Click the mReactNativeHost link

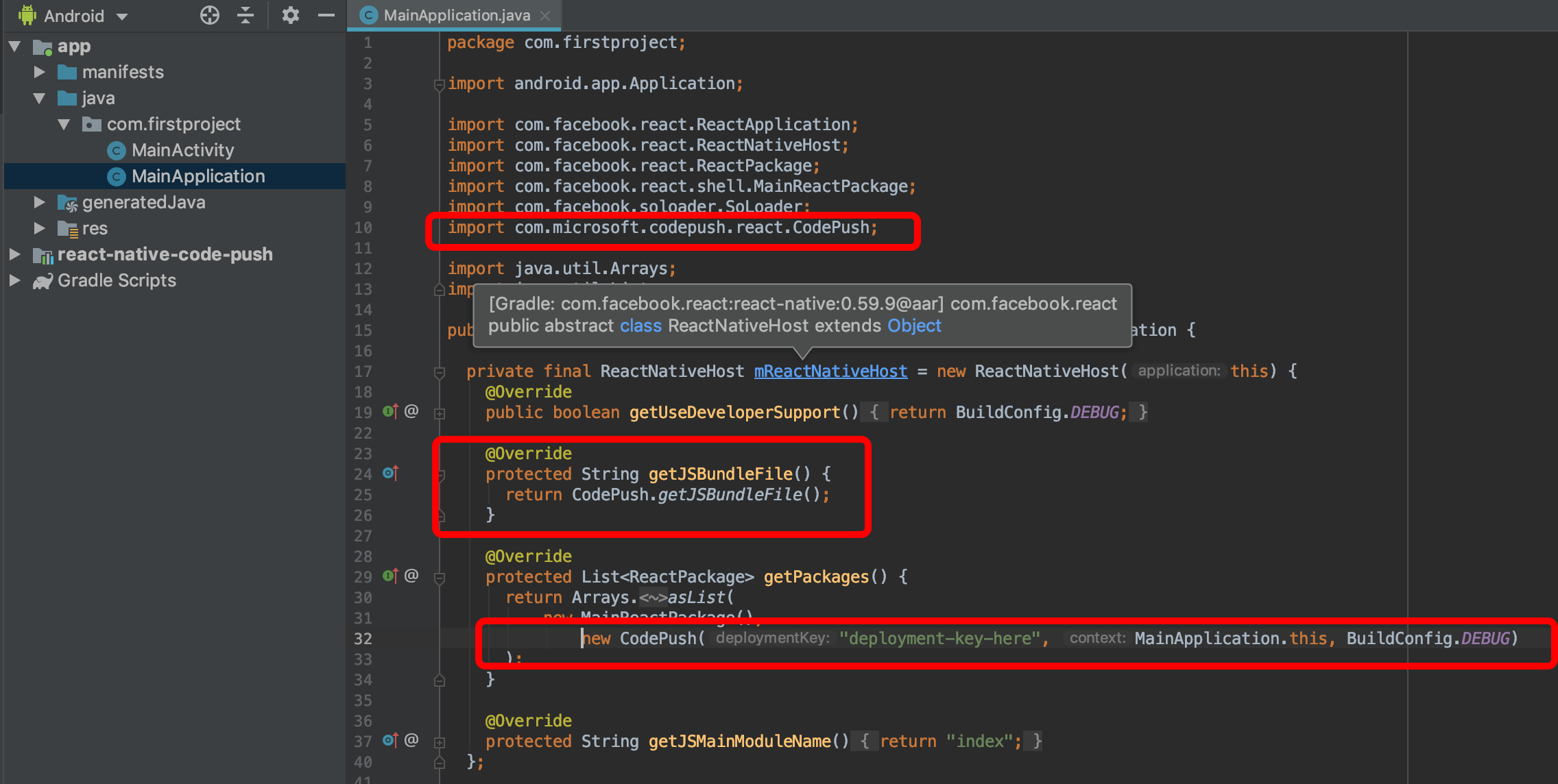830,371
